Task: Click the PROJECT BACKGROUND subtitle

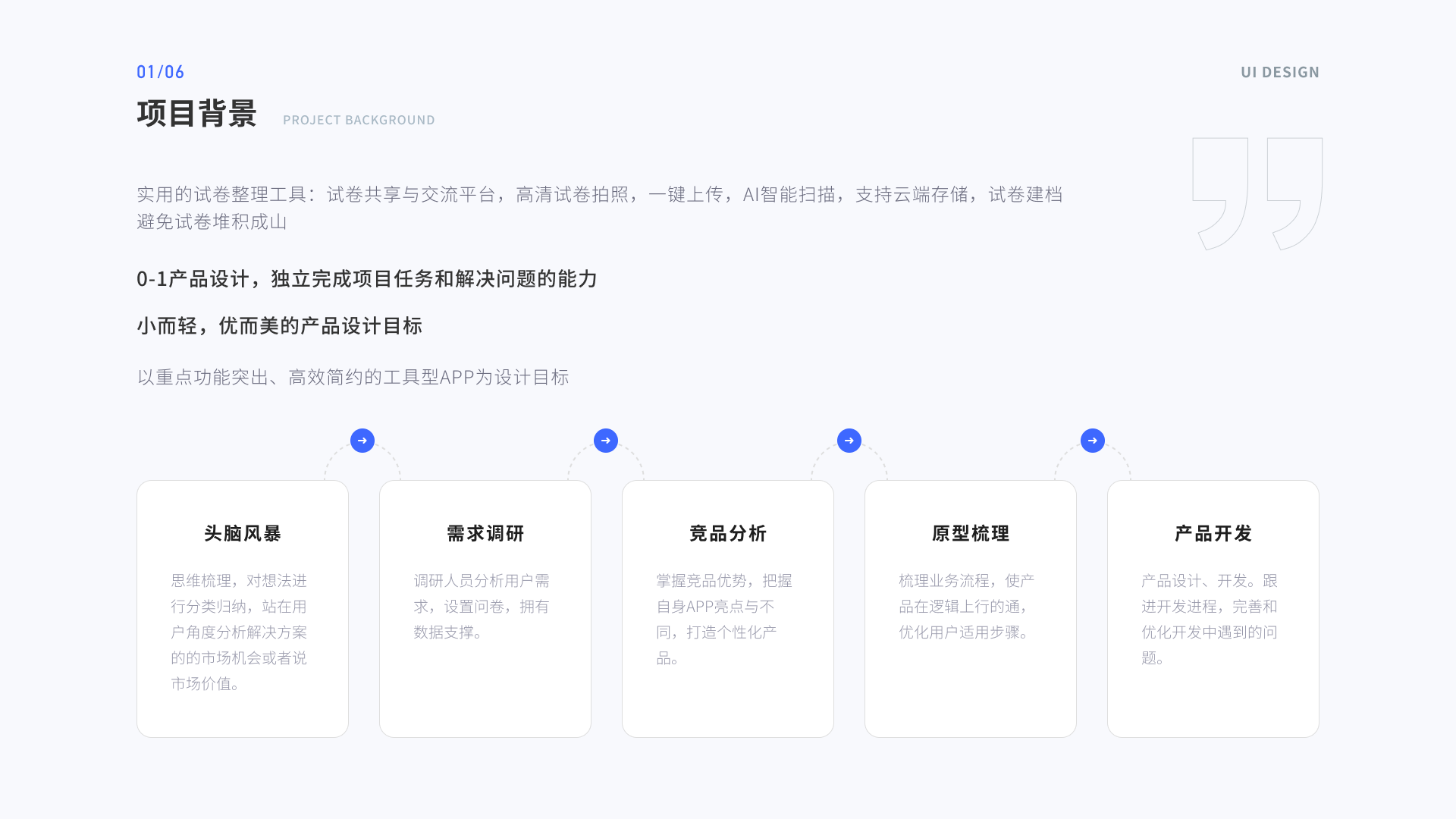Action: click(359, 120)
